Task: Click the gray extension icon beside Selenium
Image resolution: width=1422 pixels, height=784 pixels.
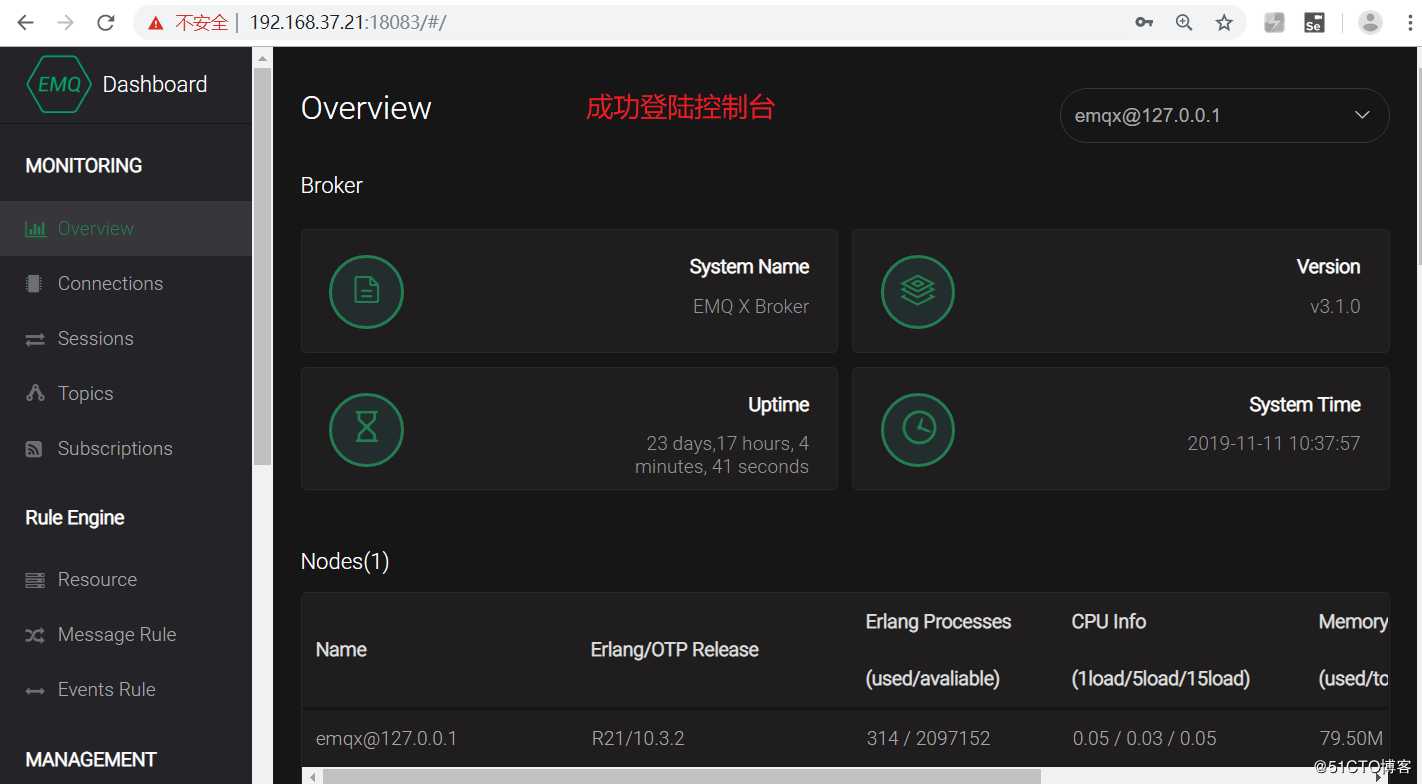Action: 1274,22
